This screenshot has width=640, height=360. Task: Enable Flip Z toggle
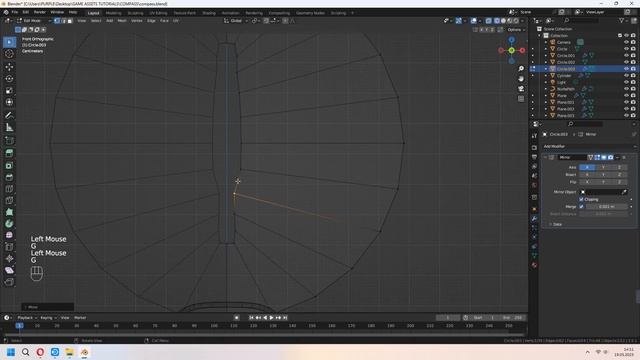619,182
